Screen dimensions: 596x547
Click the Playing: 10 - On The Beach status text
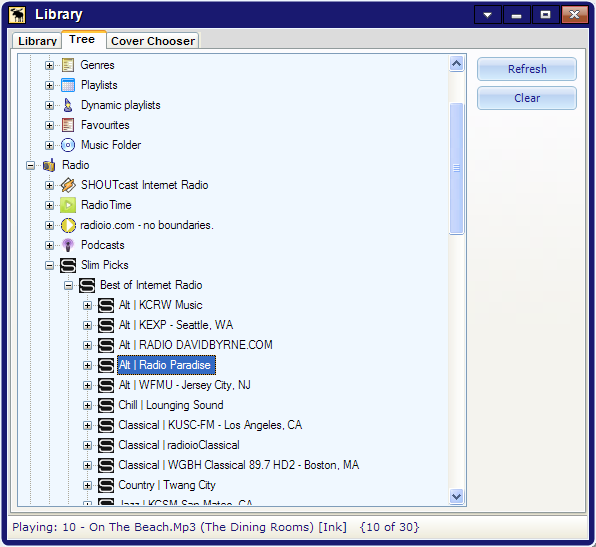[179, 527]
